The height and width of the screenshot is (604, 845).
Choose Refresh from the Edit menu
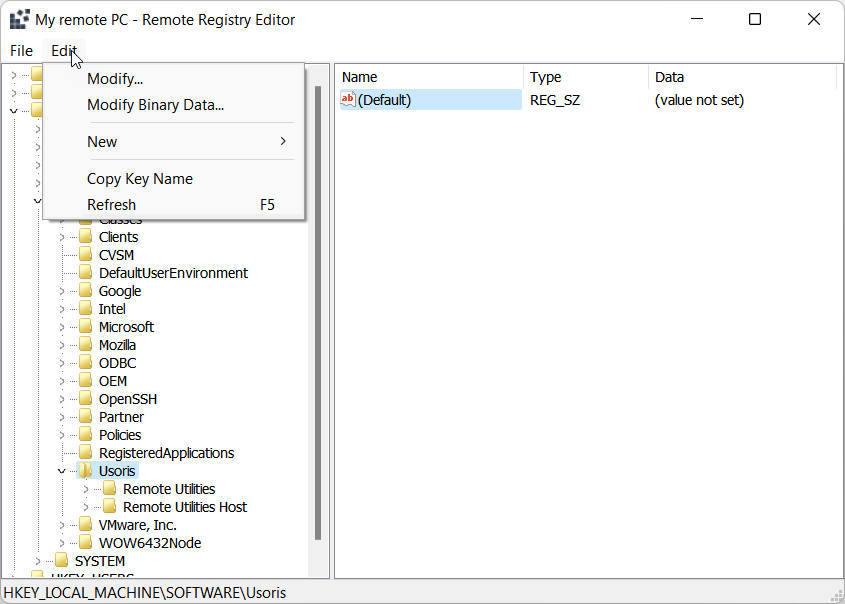pos(174,205)
